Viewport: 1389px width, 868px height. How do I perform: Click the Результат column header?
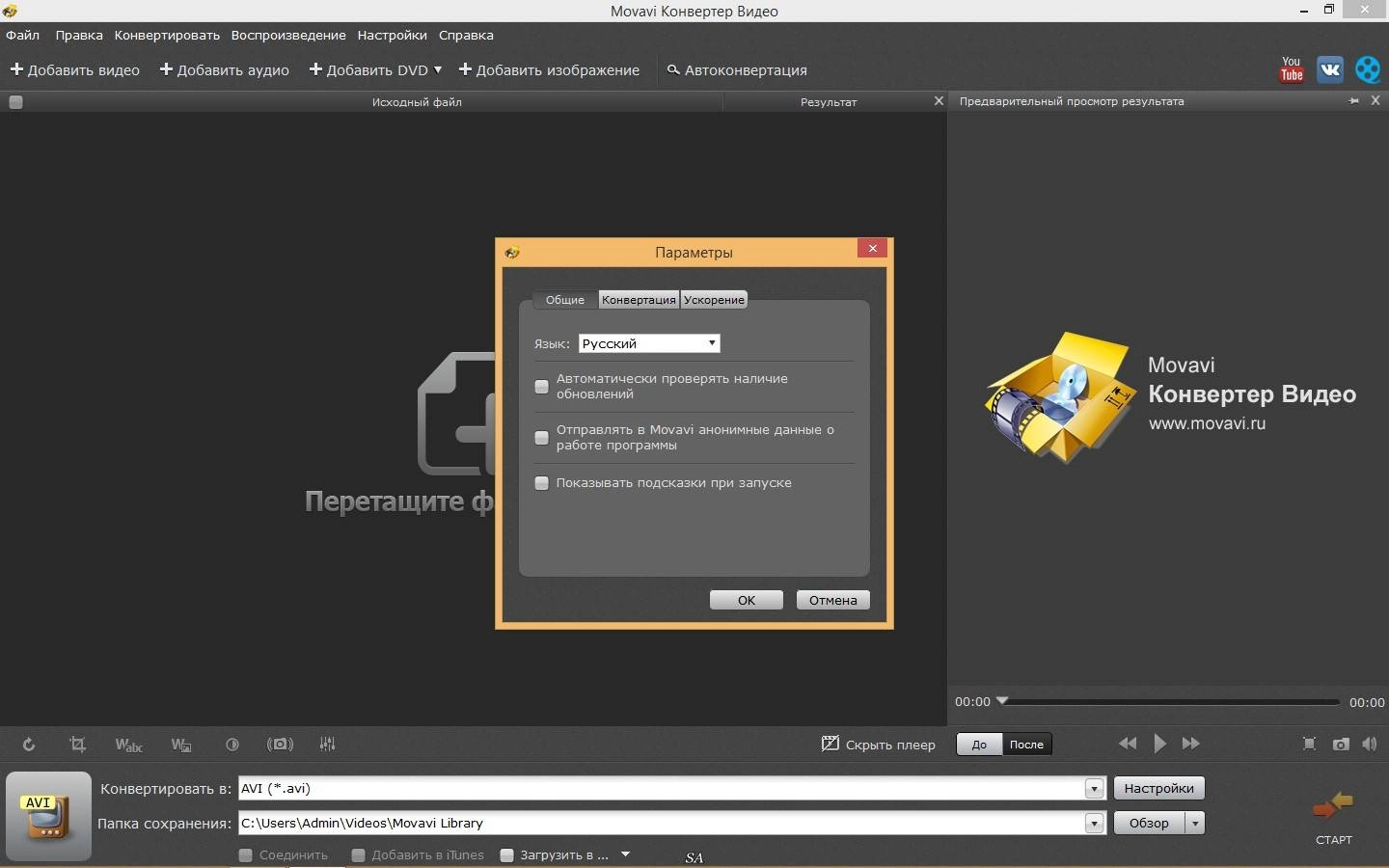(x=829, y=102)
